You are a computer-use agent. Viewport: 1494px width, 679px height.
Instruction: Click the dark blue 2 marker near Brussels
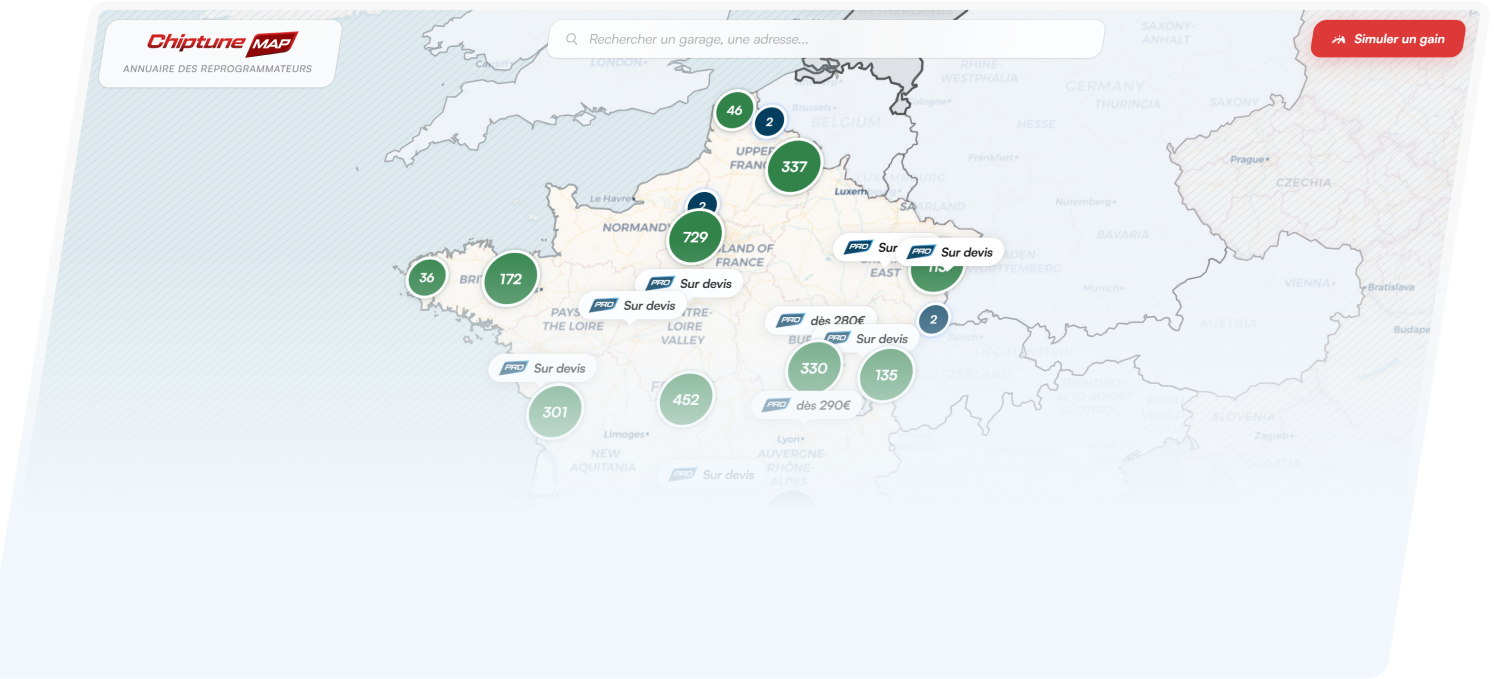click(x=769, y=122)
